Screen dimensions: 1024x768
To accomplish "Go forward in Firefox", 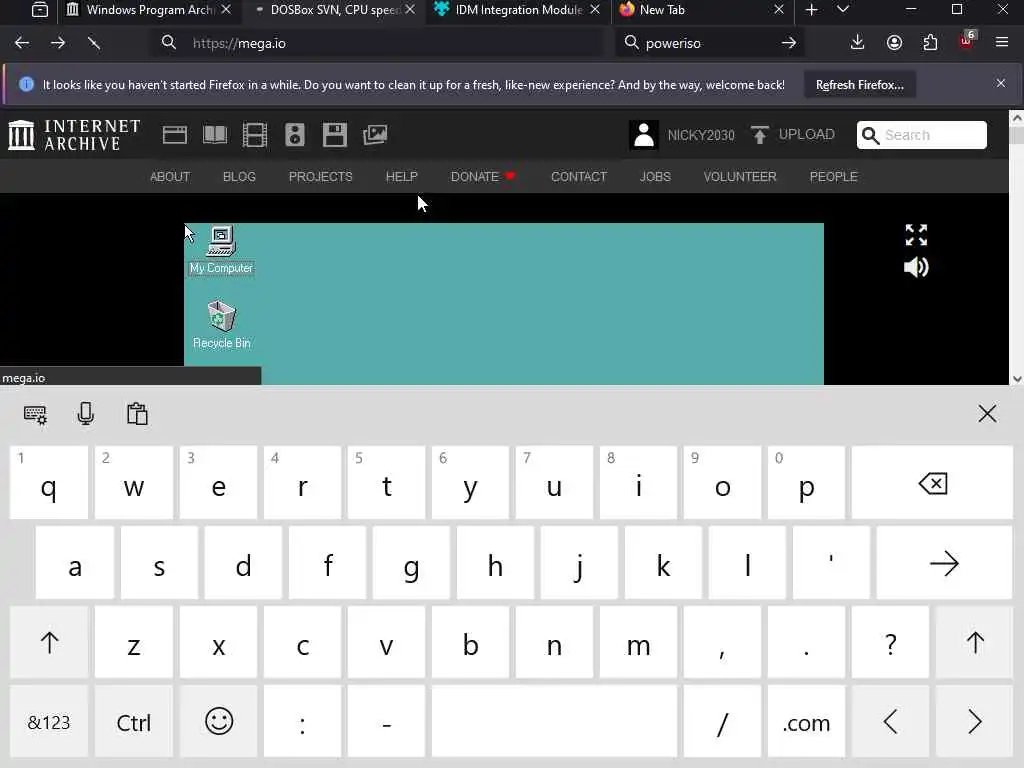I will pos(58,43).
